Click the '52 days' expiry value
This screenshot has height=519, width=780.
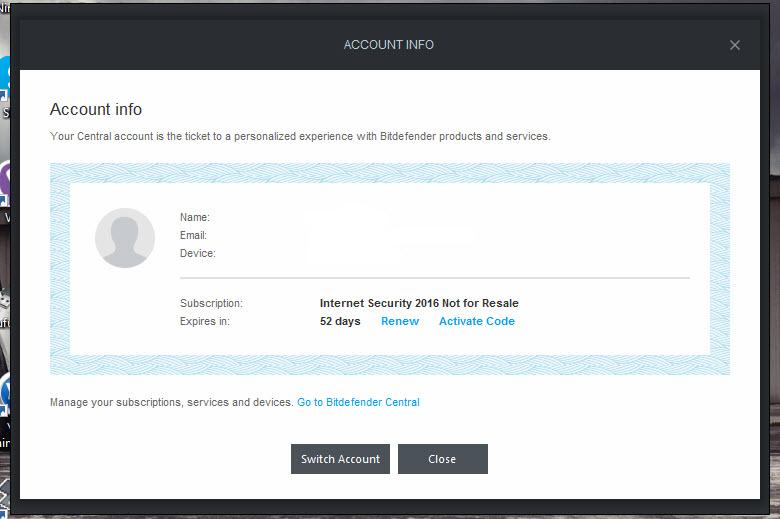point(340,321)
